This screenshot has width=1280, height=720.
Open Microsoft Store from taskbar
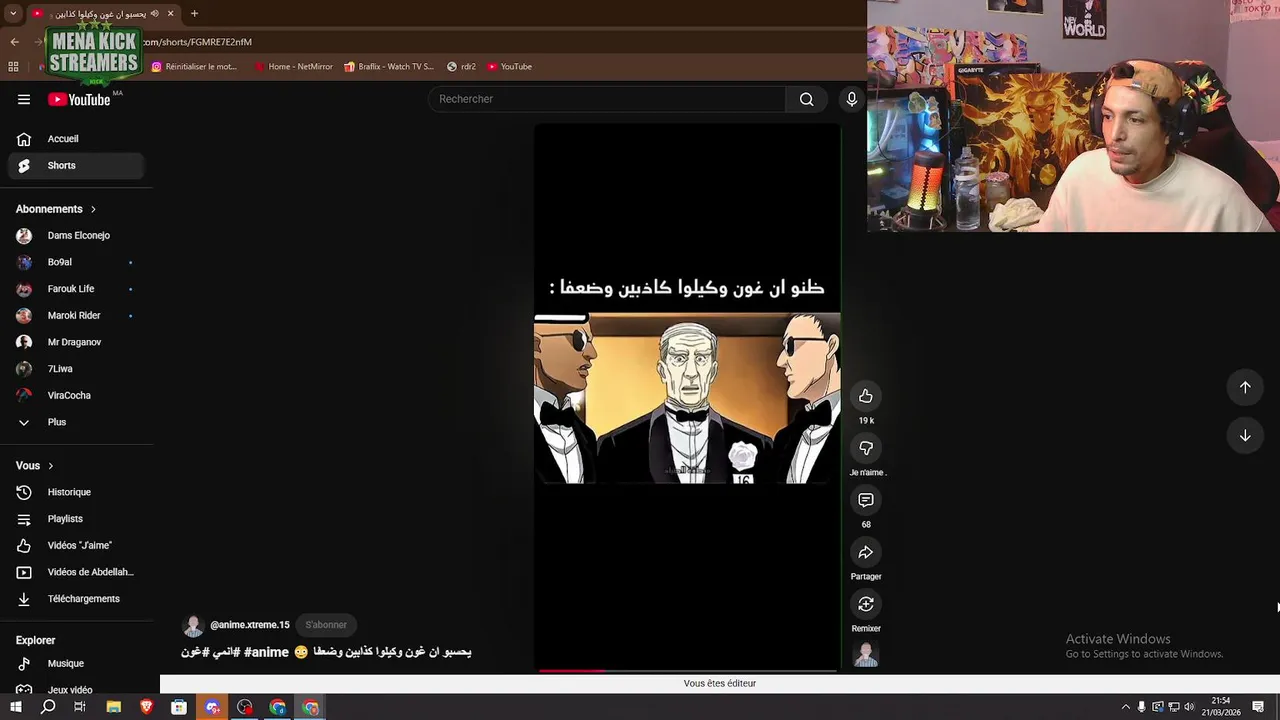(179, 707)
